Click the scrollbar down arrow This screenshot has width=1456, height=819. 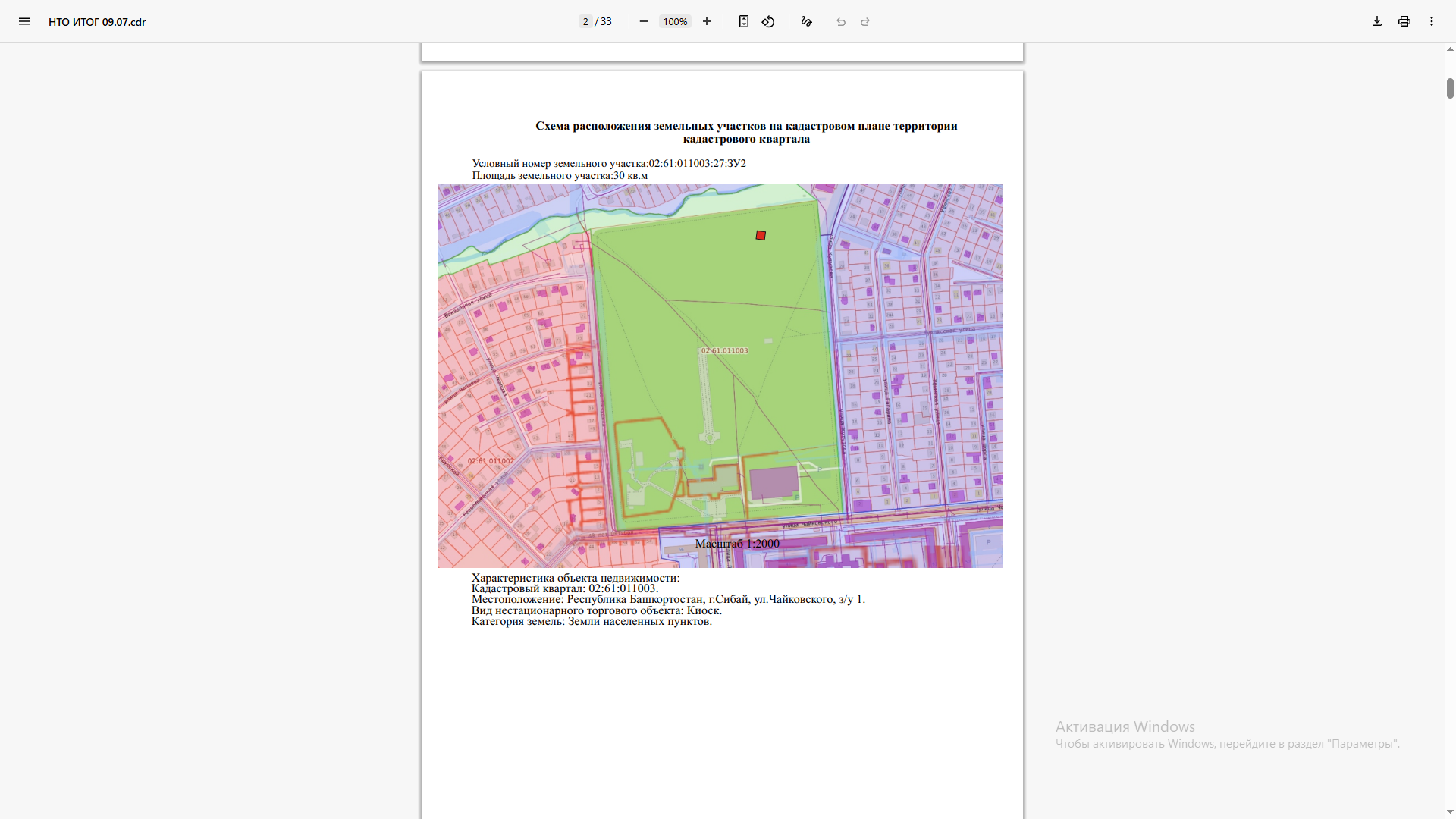click(1450, 812)
